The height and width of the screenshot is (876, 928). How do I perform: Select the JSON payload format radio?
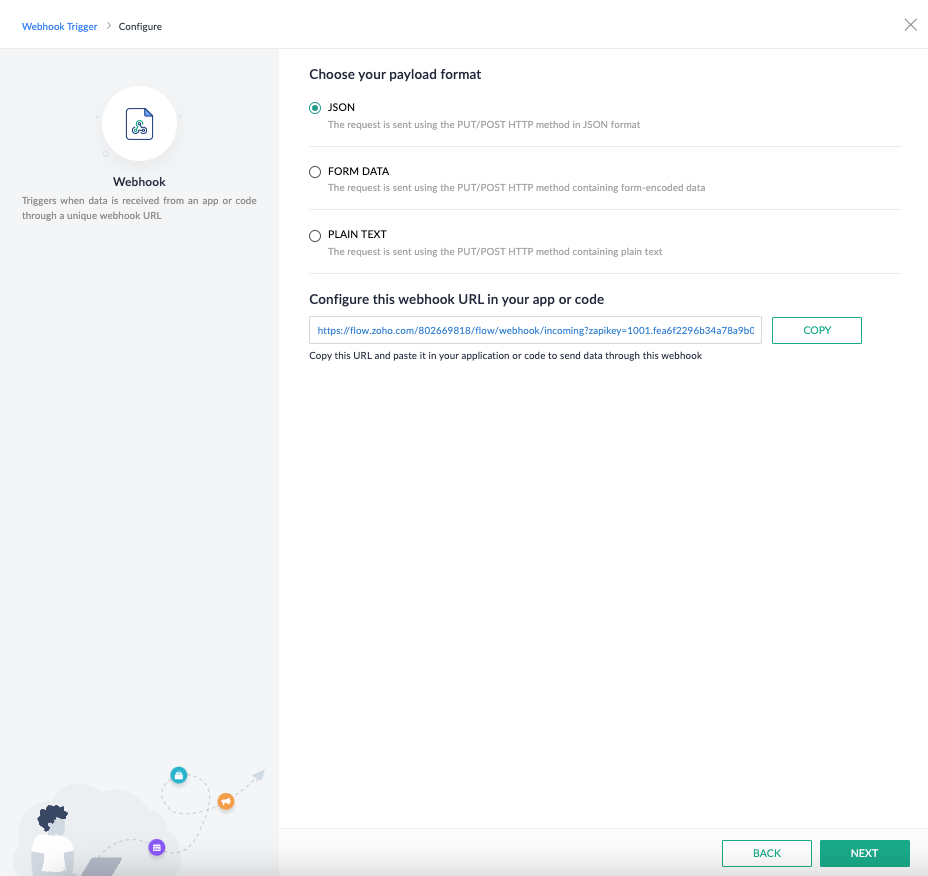tap(315, 108)
